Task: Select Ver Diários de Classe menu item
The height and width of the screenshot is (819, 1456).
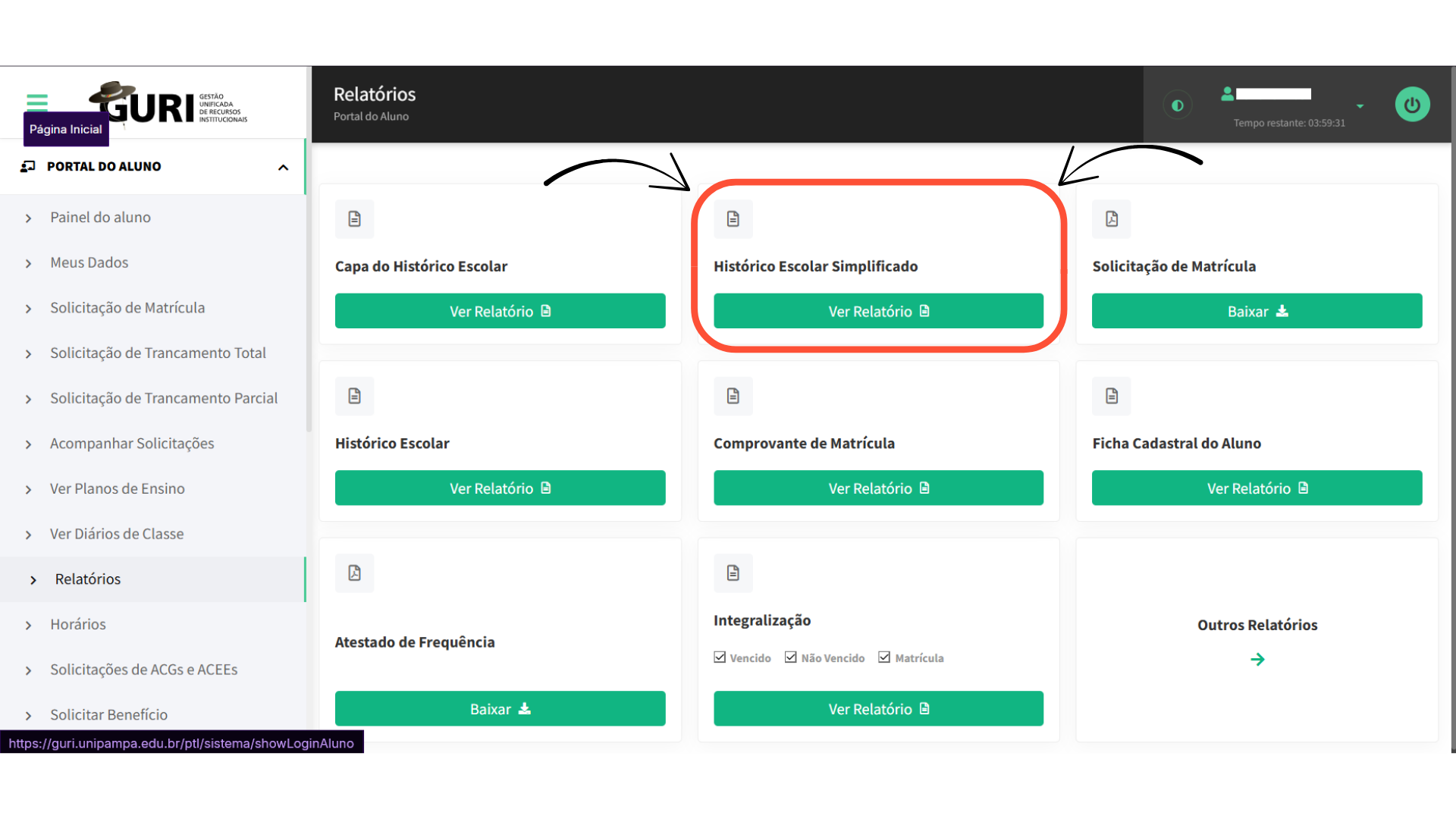Action: pos(117,534)
